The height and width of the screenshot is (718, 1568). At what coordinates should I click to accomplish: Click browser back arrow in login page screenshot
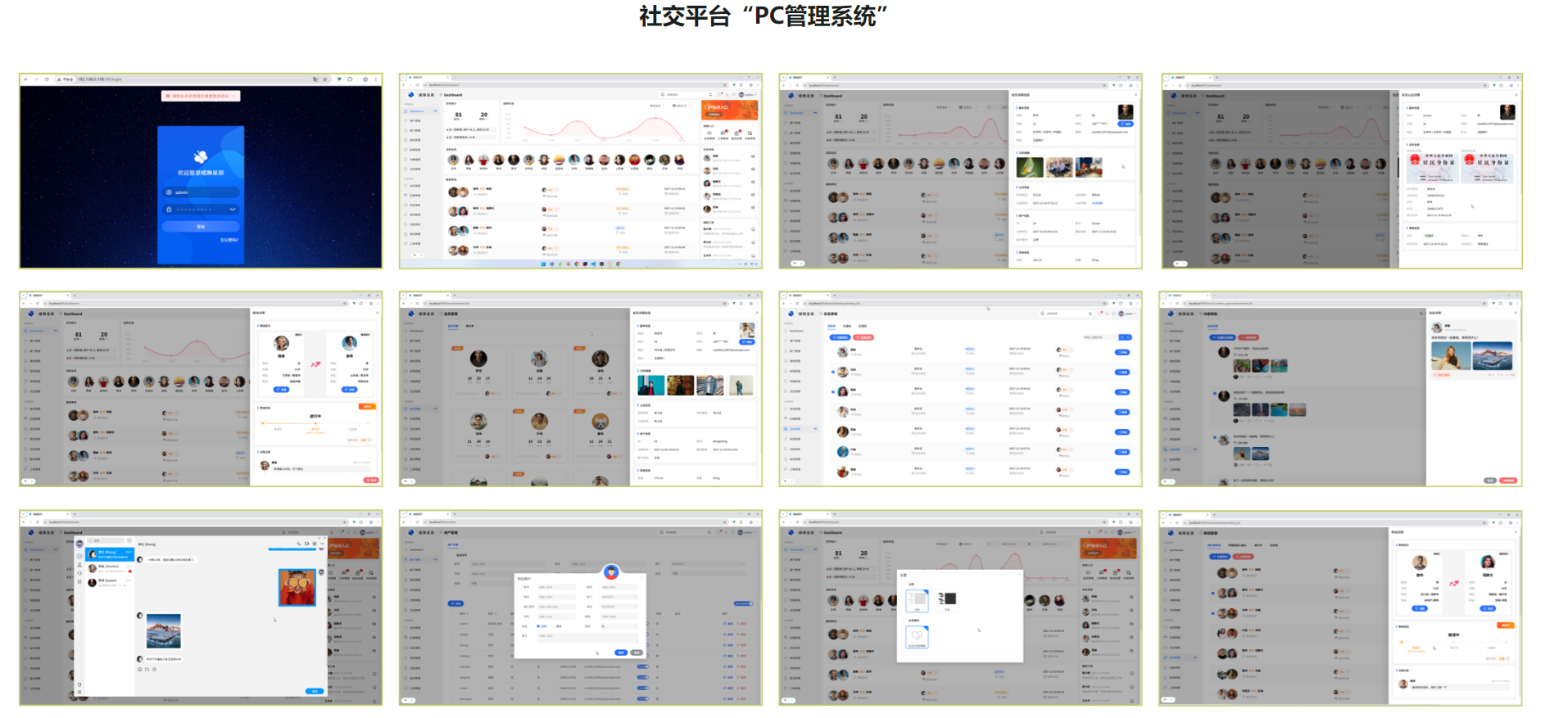point(26,79)
